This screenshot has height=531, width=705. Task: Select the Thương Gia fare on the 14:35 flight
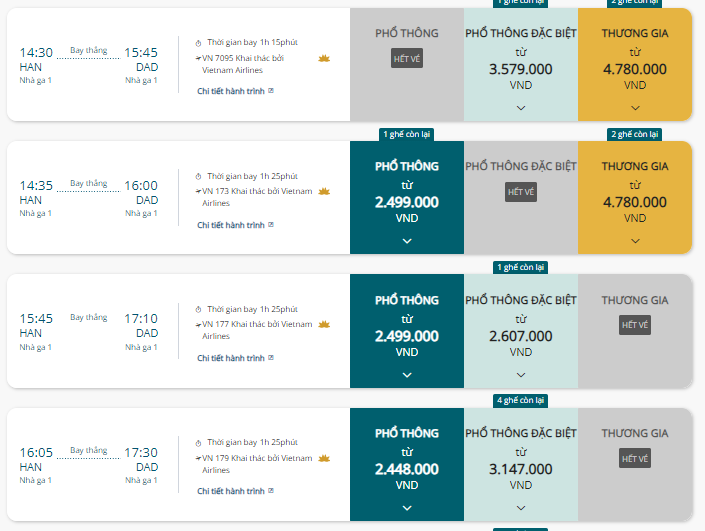point(635,197)
